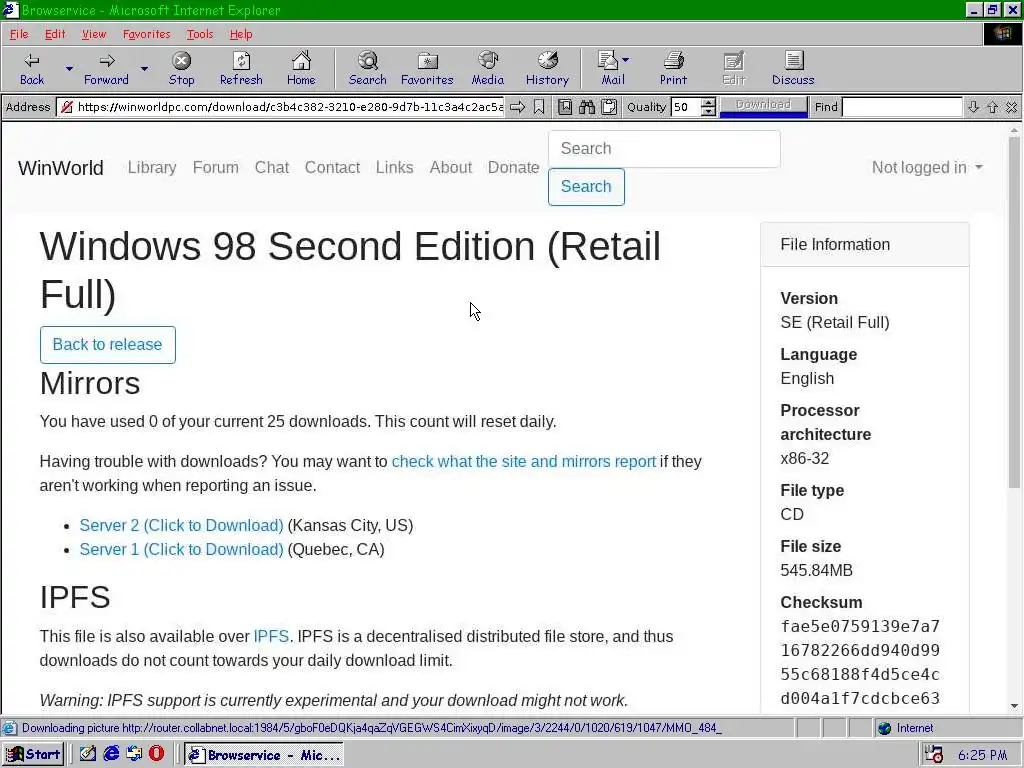The height and width of the screenshot is (768, 1024).
Task: Launch Opera from quick launch bar
Action: [157, 754]
